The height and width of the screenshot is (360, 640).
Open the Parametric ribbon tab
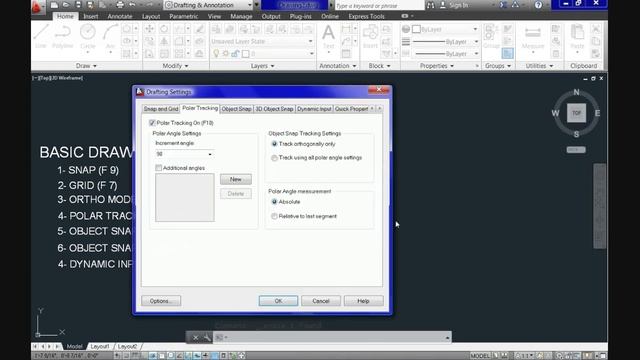pyautogui.click(x=183, y=16)
